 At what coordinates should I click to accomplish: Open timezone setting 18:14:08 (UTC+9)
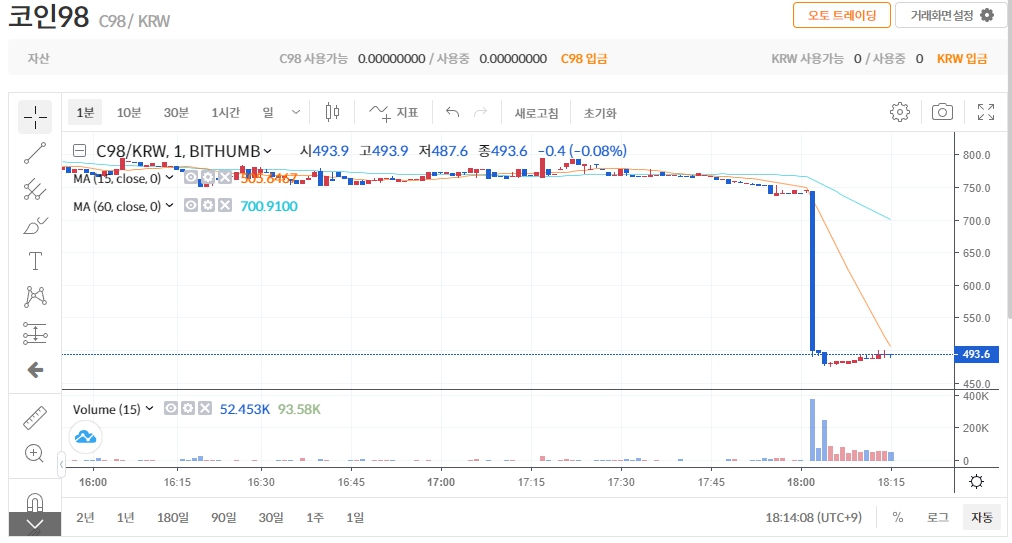click(813, 517)
